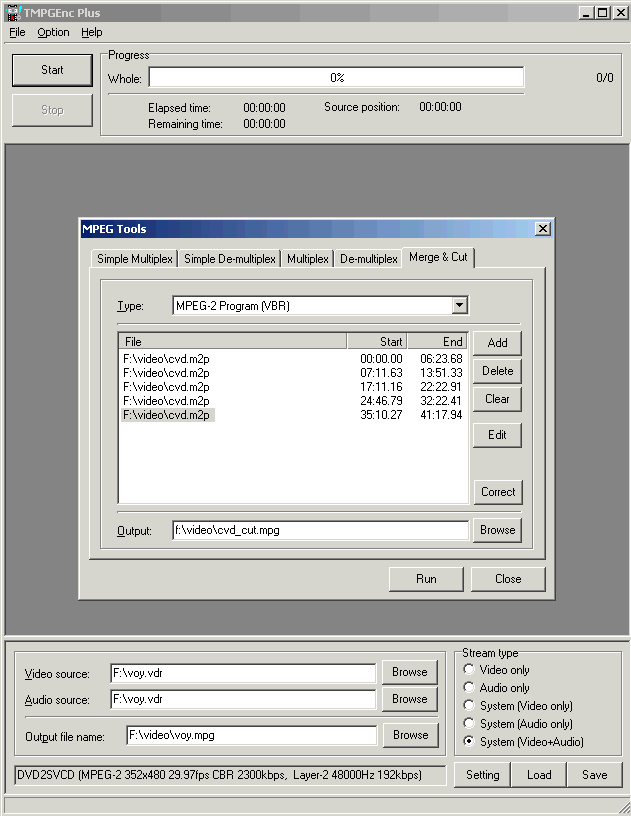Browse for the Audio source file
Viewport: 631px width, 816px height.
(409, 698)
